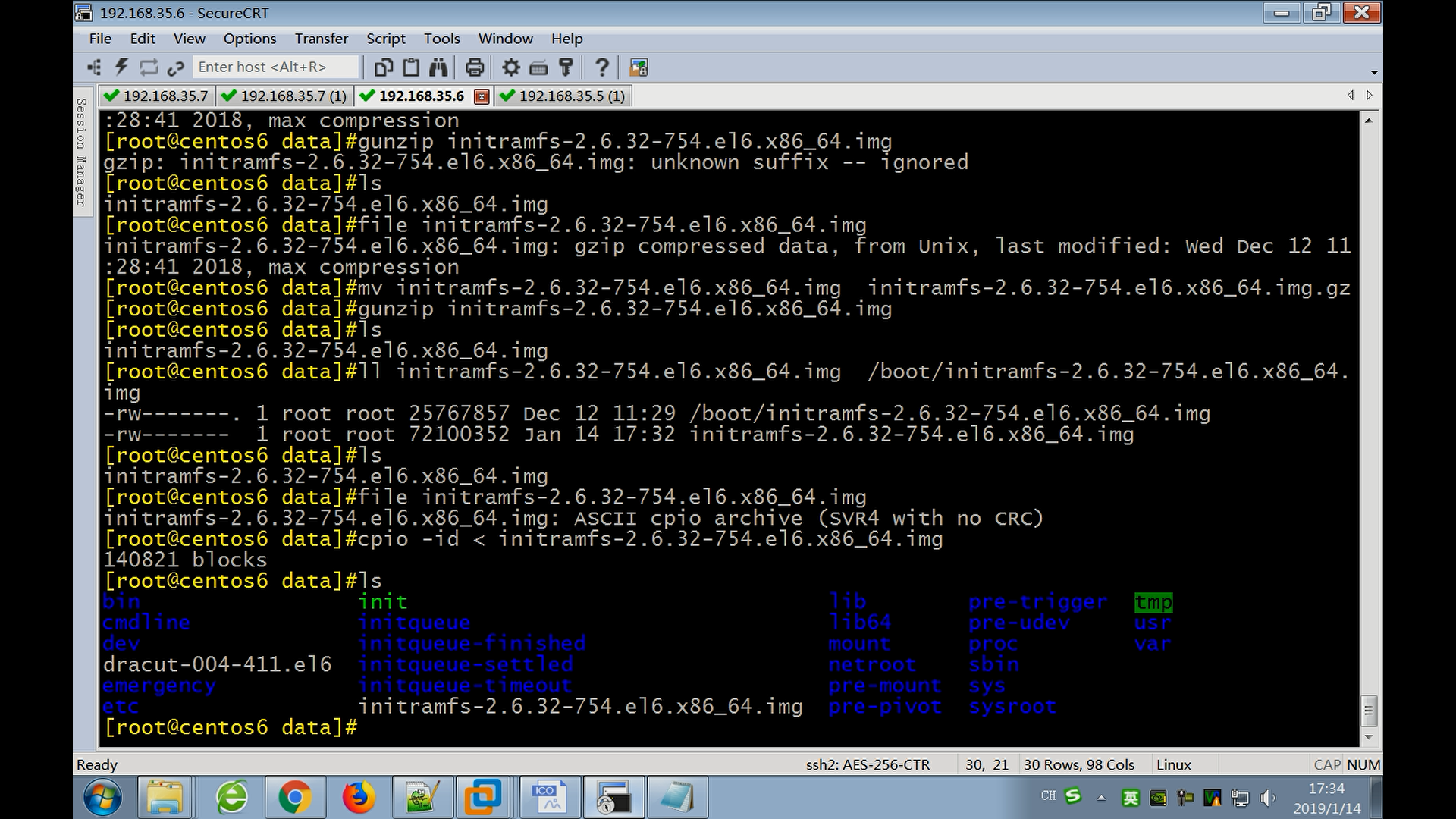The width and height of the screenshot is (1456, 819).
Task: Open Session Manager via connect toolbar icon
Action: (94, 67)
